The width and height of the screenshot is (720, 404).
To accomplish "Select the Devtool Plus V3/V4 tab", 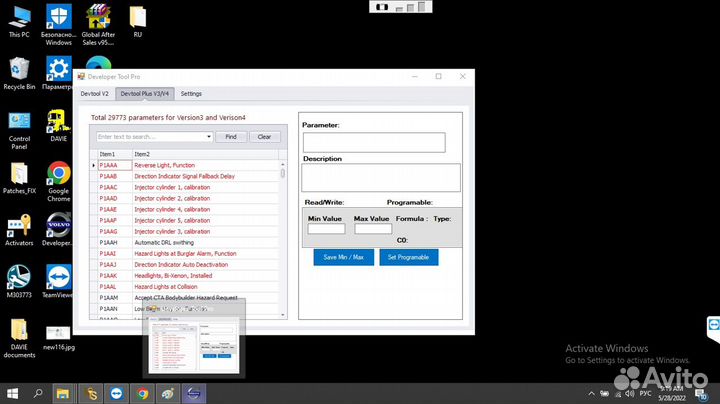I will coord(145,94).
